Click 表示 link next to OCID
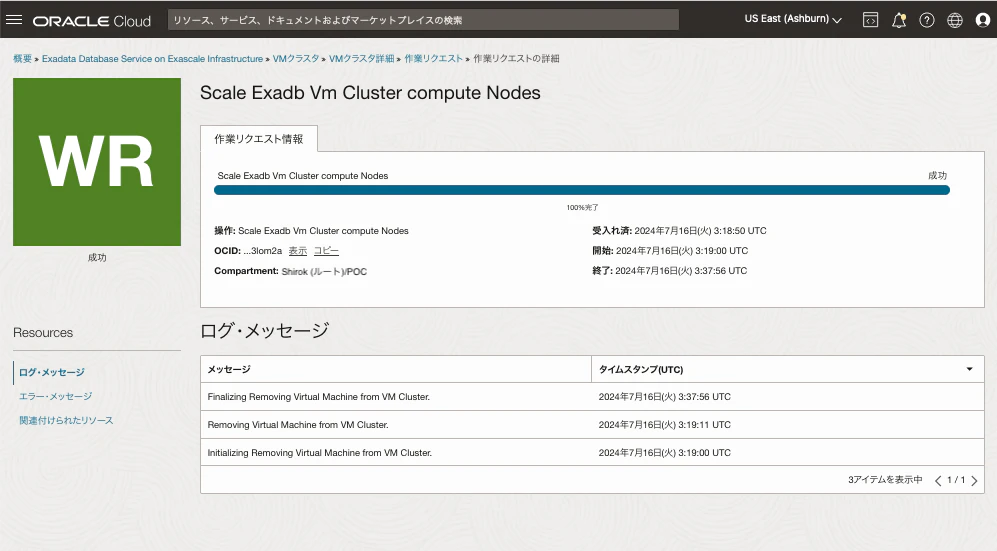The image size is (997, 551). point(298,251)
